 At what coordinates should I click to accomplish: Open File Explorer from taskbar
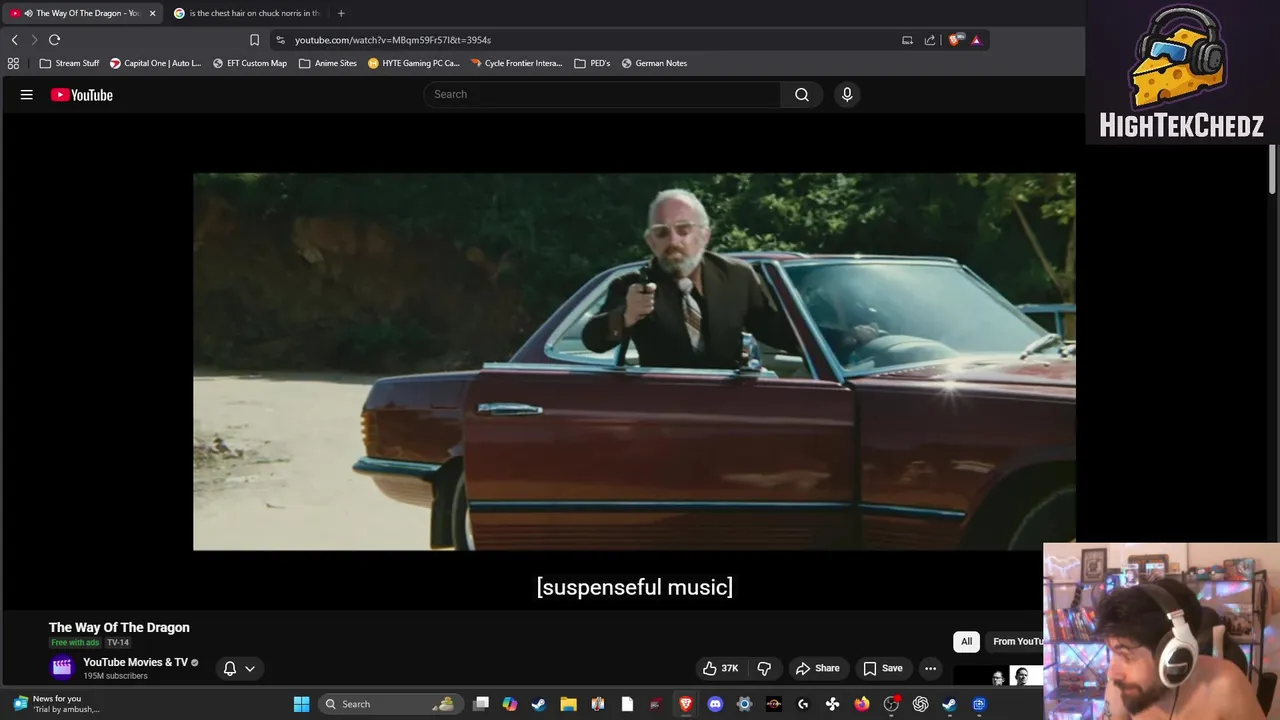(x=568, y=704)
